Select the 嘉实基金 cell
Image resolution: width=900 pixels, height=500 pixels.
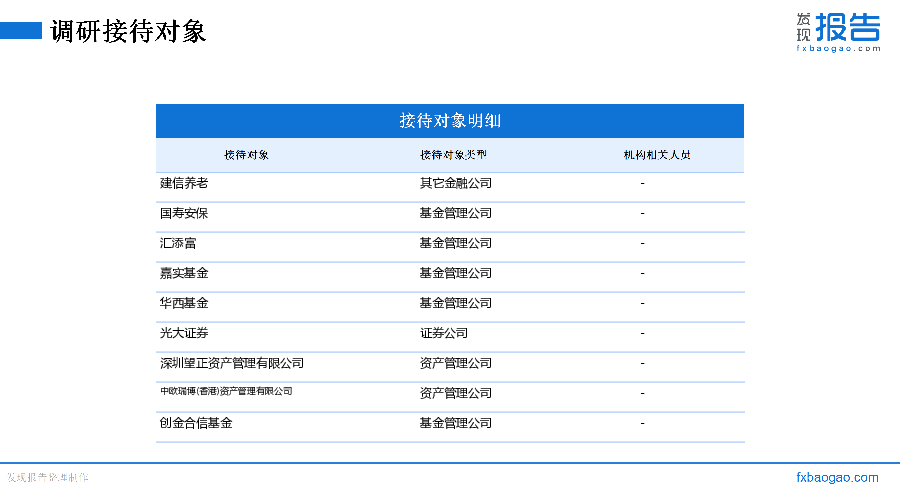(184, 273)
